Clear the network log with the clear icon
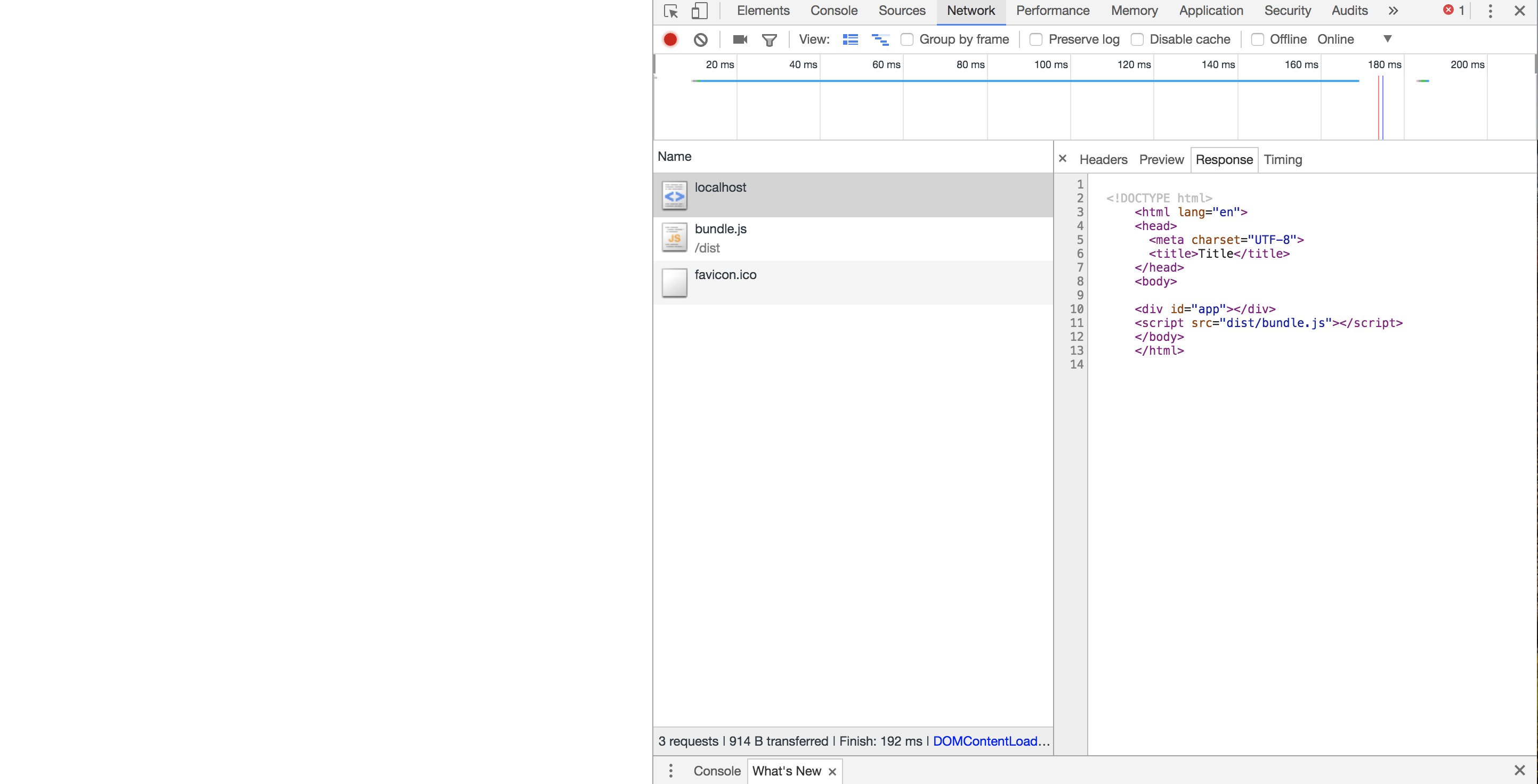 (700, 39)
